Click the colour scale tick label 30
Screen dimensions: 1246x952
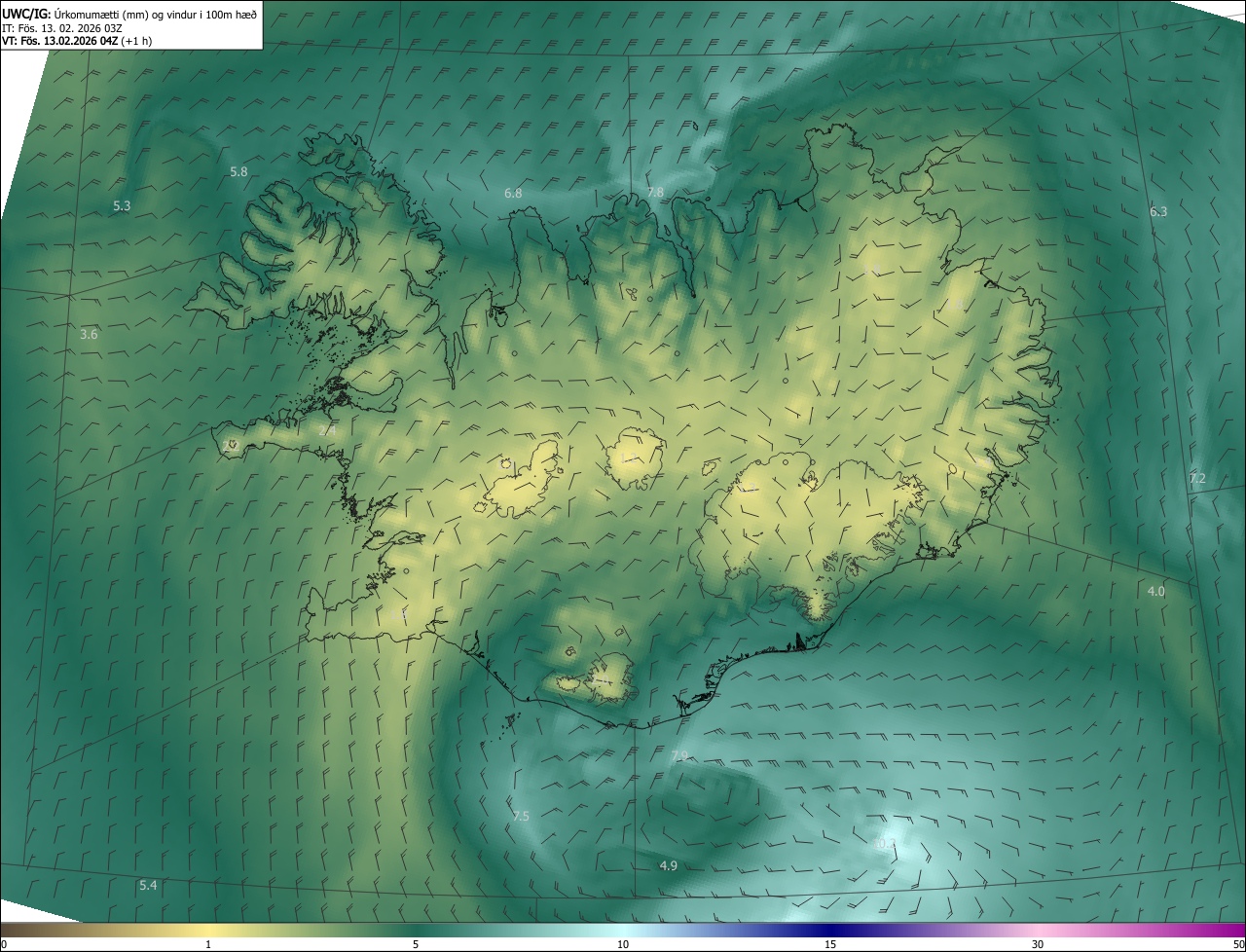1038,944
